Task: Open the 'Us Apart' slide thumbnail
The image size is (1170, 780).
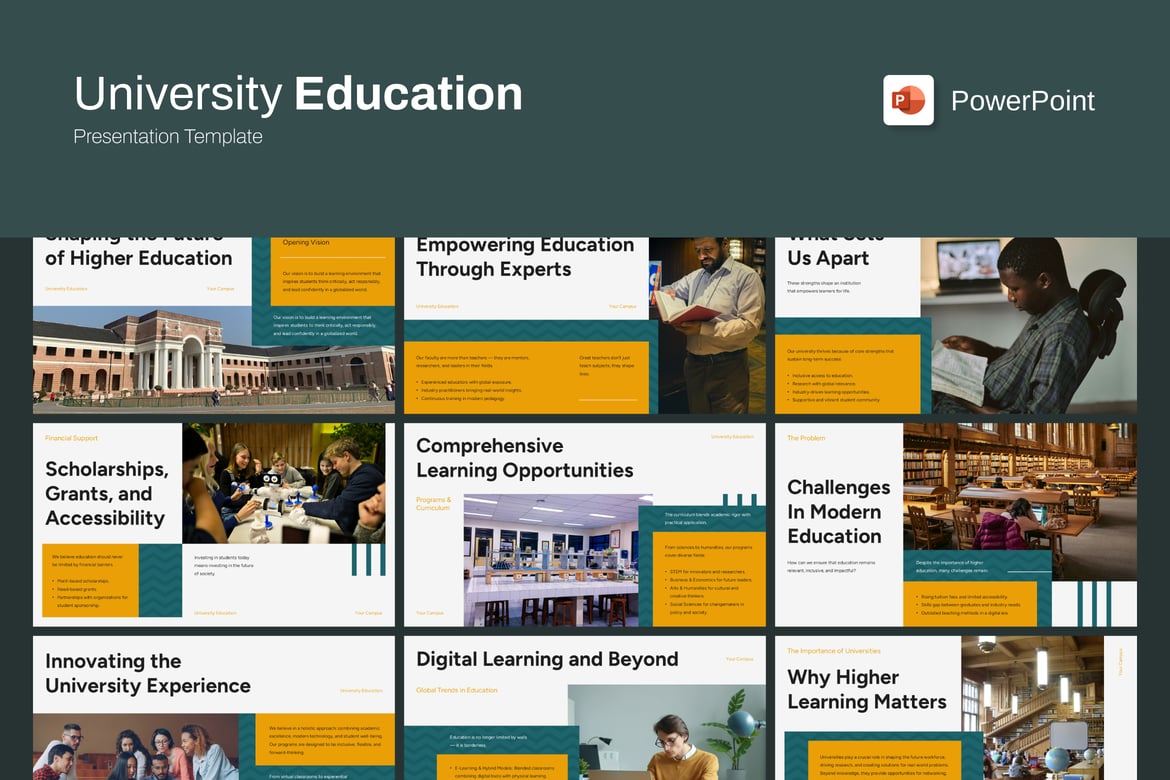Action: 956,325
